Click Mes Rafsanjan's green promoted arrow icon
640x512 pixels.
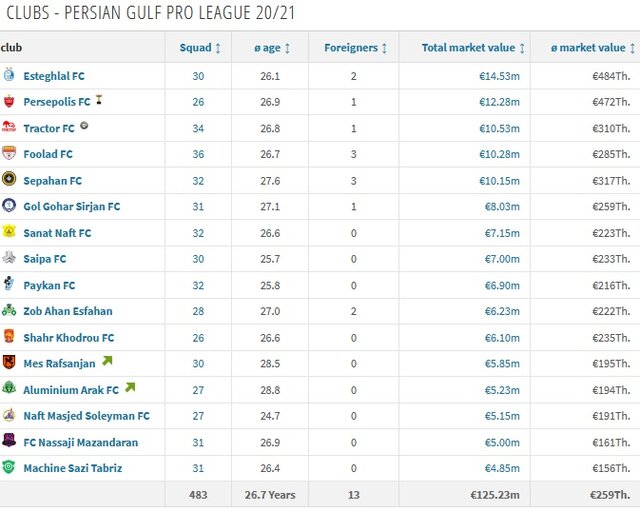point(107,361)
